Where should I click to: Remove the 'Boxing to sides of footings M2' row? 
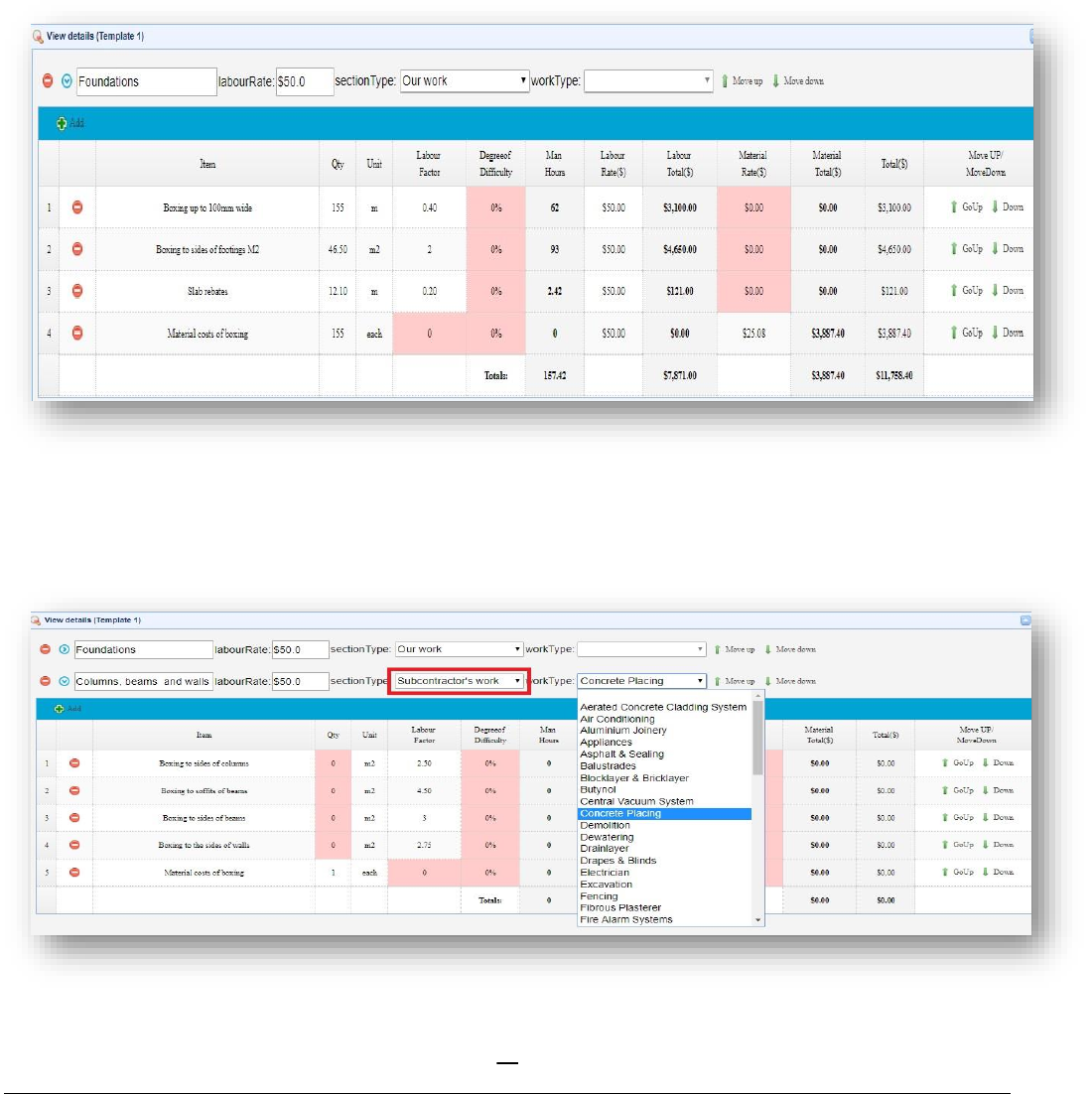77,249
